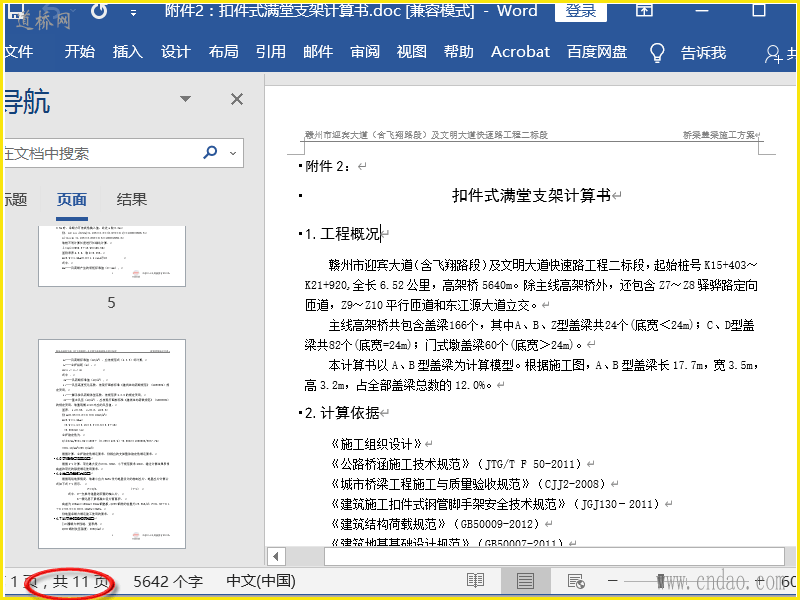Click the header text 桥梁盖梁施工方案
Image resolution: width=800 pixels, height=600 pixels.
tap(719, 135)
